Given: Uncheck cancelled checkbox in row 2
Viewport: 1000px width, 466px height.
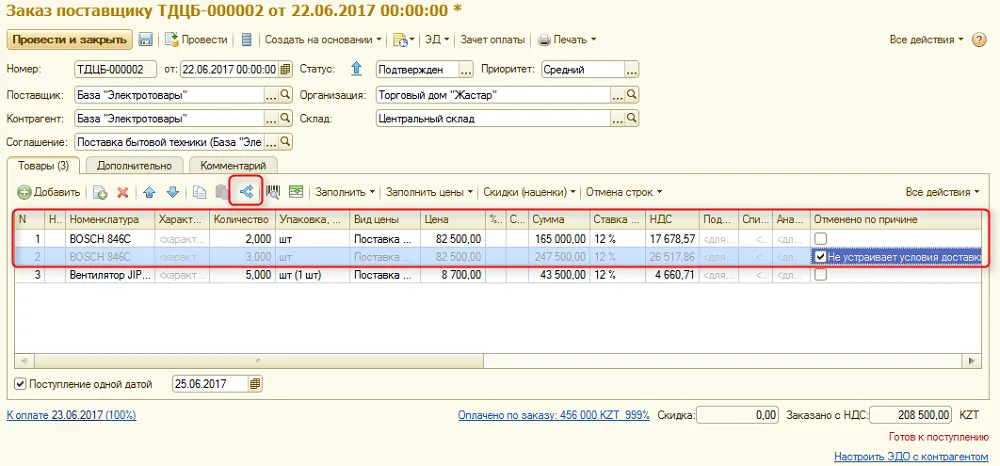Looking at the screenshot, I should click(820, 257).
